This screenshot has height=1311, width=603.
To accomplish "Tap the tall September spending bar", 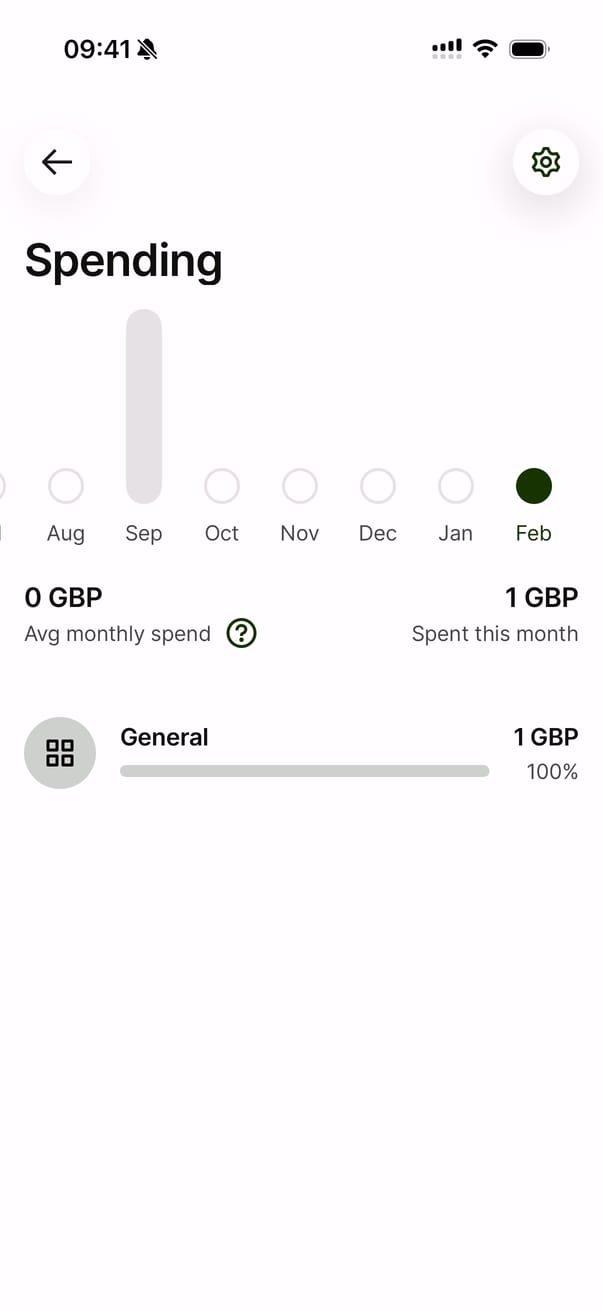I will pyautogui.click(x=144, y=405).
